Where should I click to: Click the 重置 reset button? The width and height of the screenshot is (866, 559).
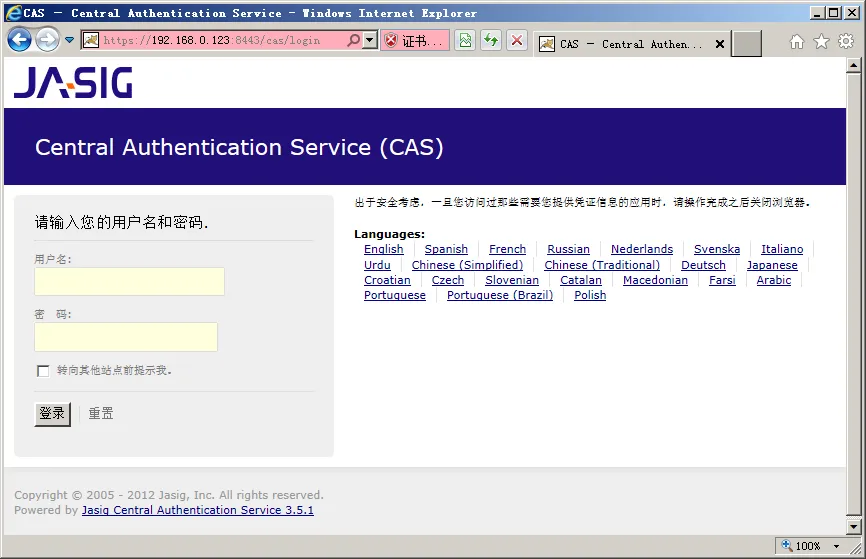(x=101, y=413)
